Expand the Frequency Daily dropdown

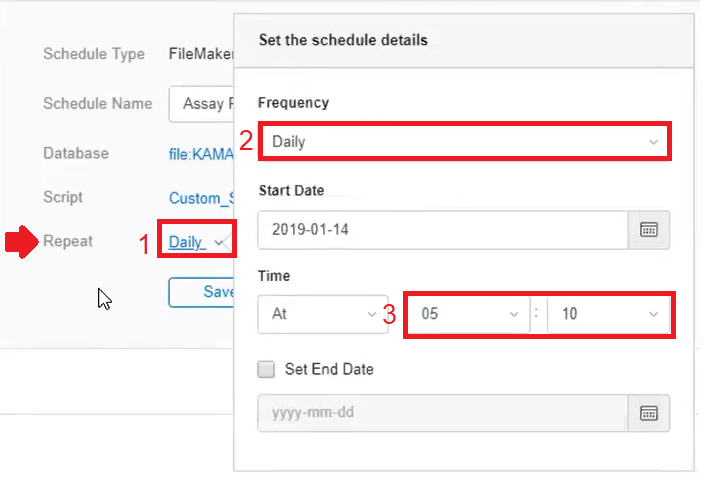465,141
